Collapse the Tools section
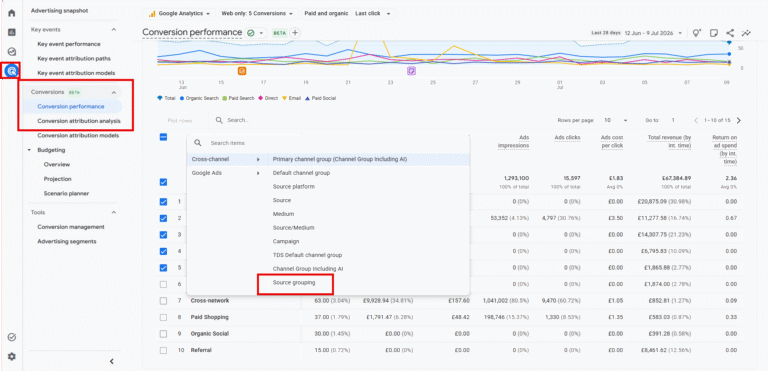 [114, 213]
